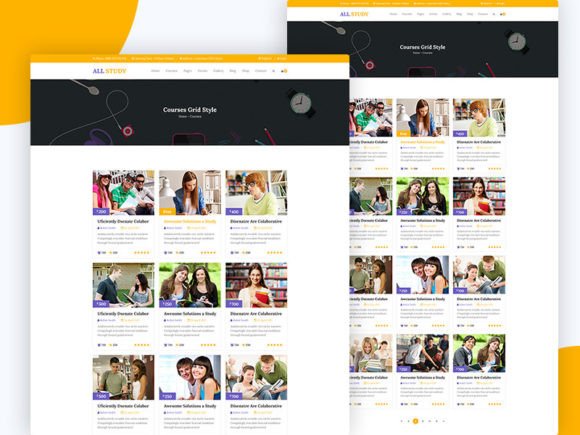Viewport: 580px width, 435px height.
Task: Click the author icon in the $200 course card
Action: pos(99,228)
